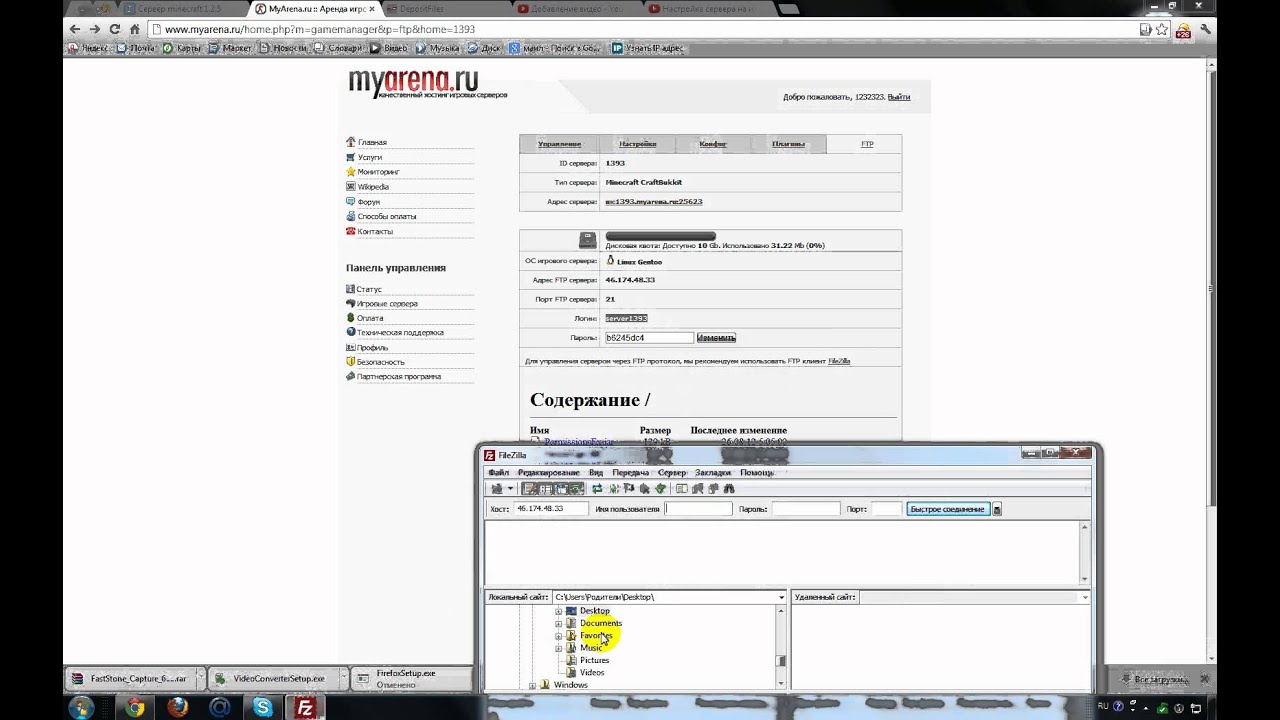This screenshot has height=720, width=1280.
Task: Switch to the Сервер minecraft 1.2.5 tab
Action: pyautogui.click(x=180, y=8)
